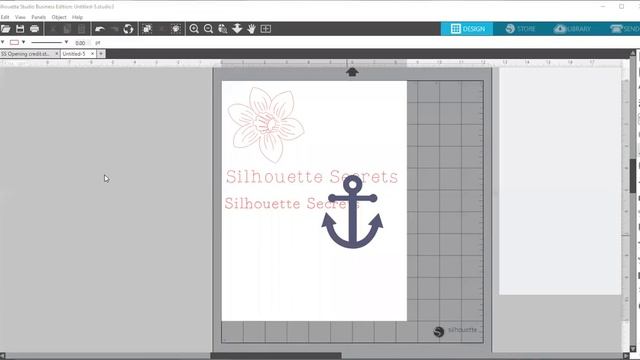Click the dimmed Paste toolbar icon
Screen dimensions: 640x360
click(82, 29)
